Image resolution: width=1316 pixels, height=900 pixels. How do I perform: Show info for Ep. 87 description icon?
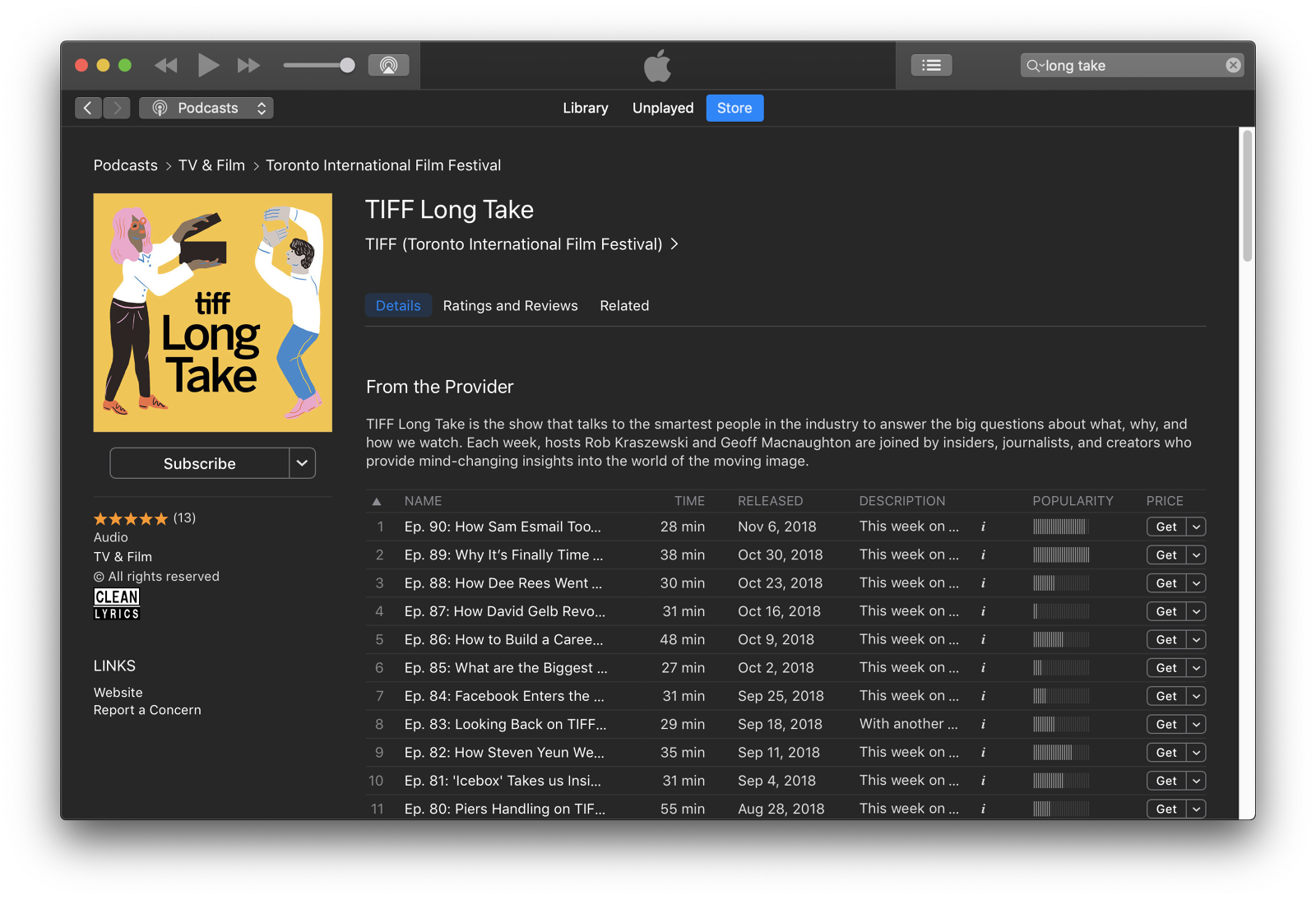tap(983, 611)
